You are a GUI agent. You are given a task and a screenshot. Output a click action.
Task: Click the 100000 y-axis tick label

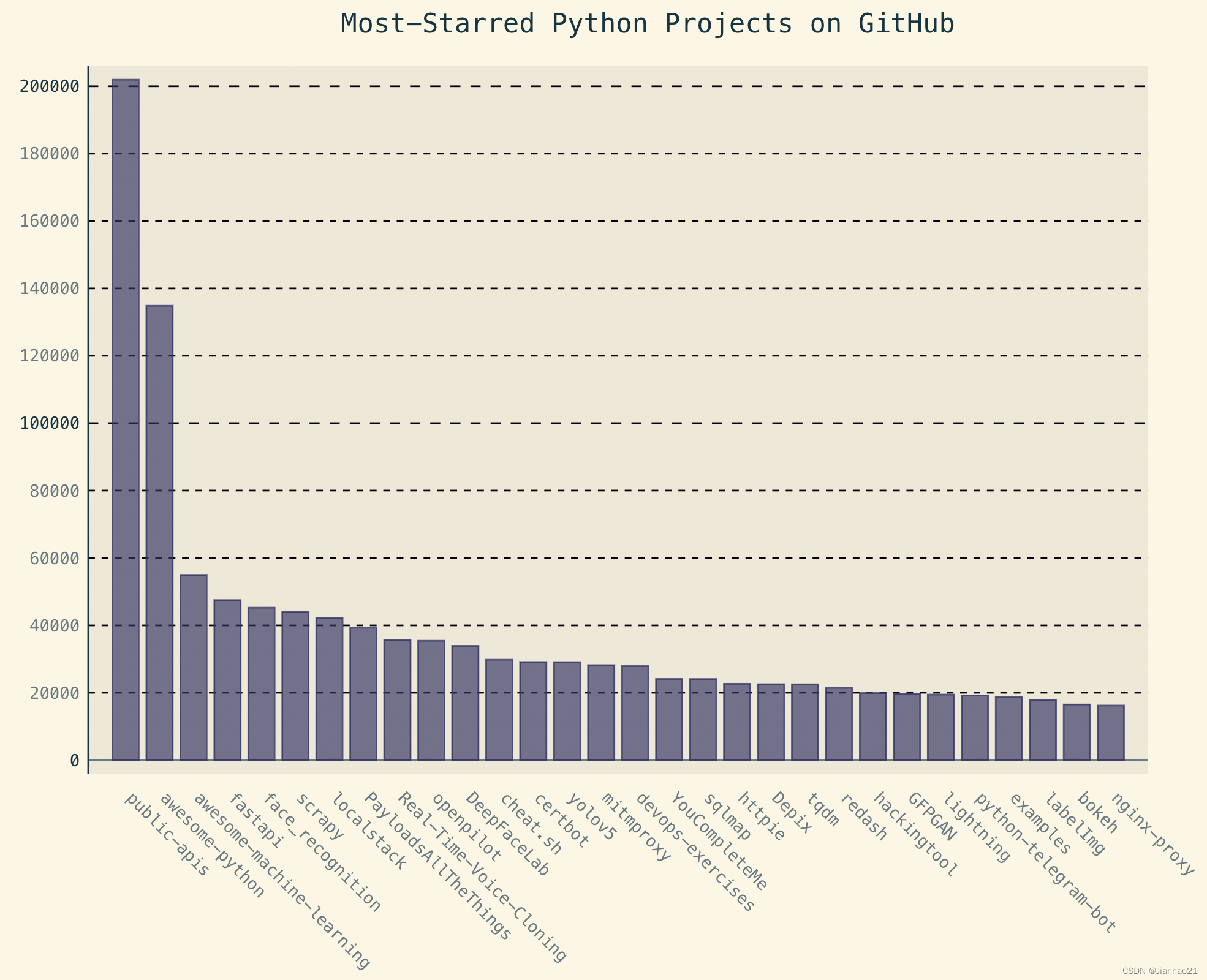click(x=50, y=423)
